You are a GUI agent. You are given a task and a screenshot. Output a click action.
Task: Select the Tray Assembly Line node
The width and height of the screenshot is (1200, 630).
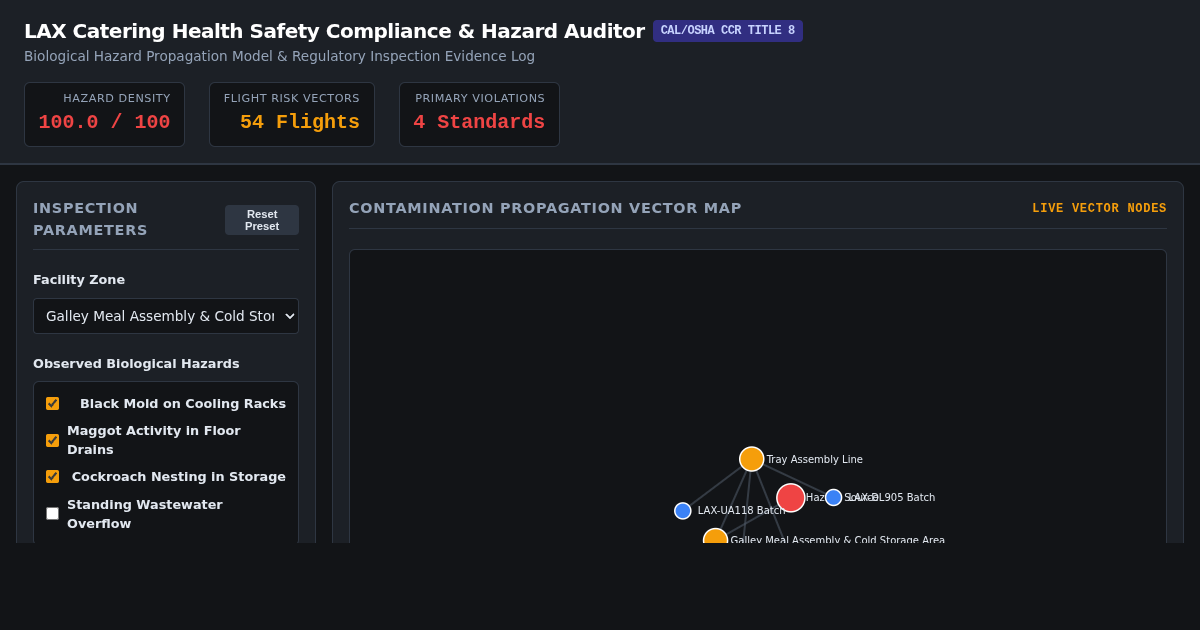click(752, 459)
